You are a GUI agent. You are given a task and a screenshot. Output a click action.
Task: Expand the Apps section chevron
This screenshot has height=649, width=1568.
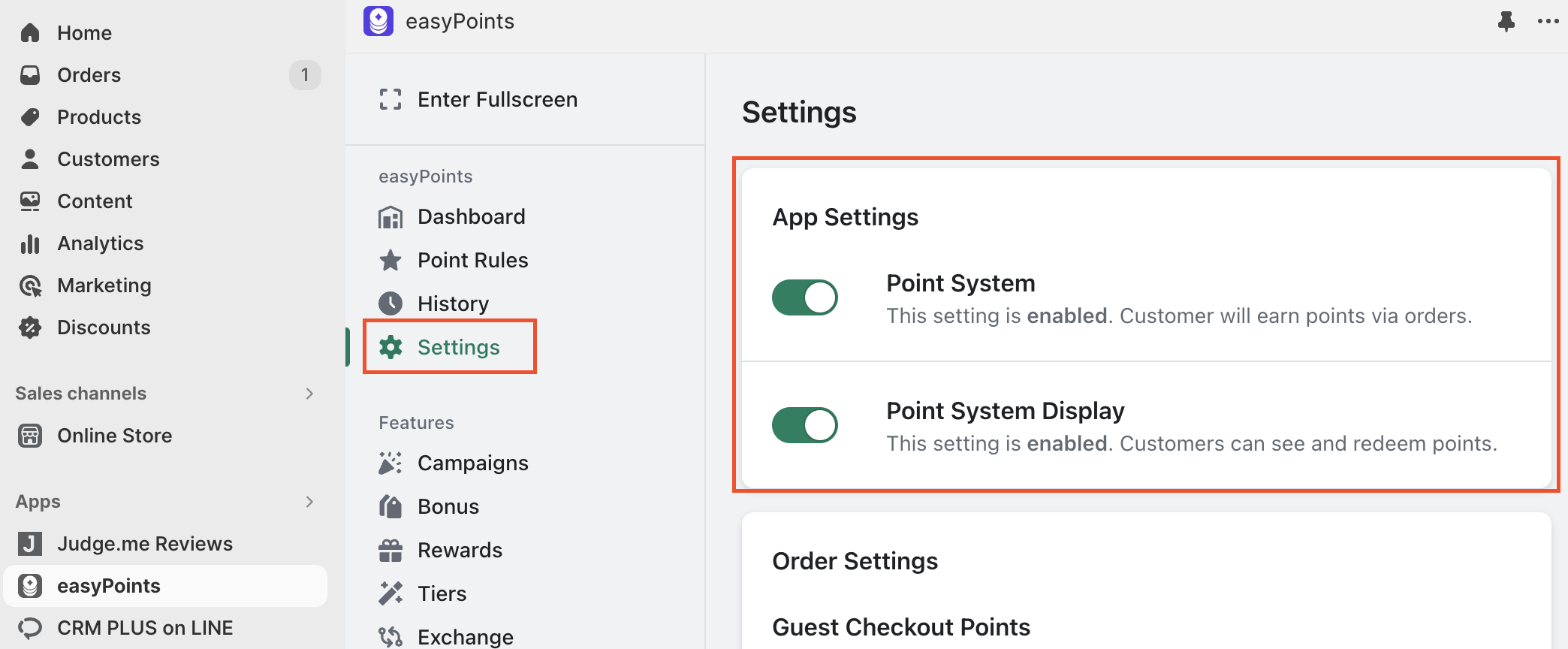(309, 502)
